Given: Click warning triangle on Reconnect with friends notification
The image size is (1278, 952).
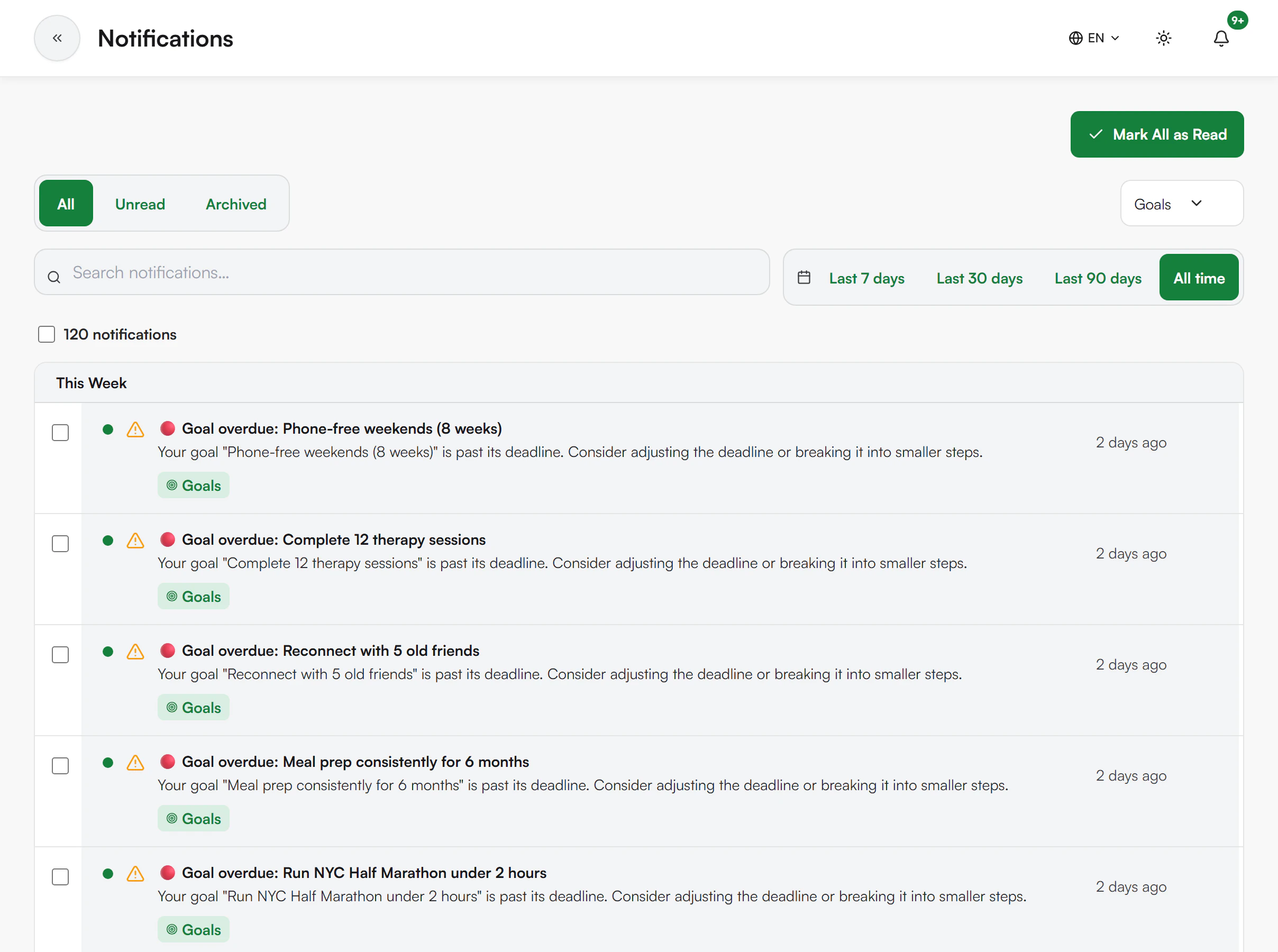Looking at the screenshot, I should tap(135, 651).
